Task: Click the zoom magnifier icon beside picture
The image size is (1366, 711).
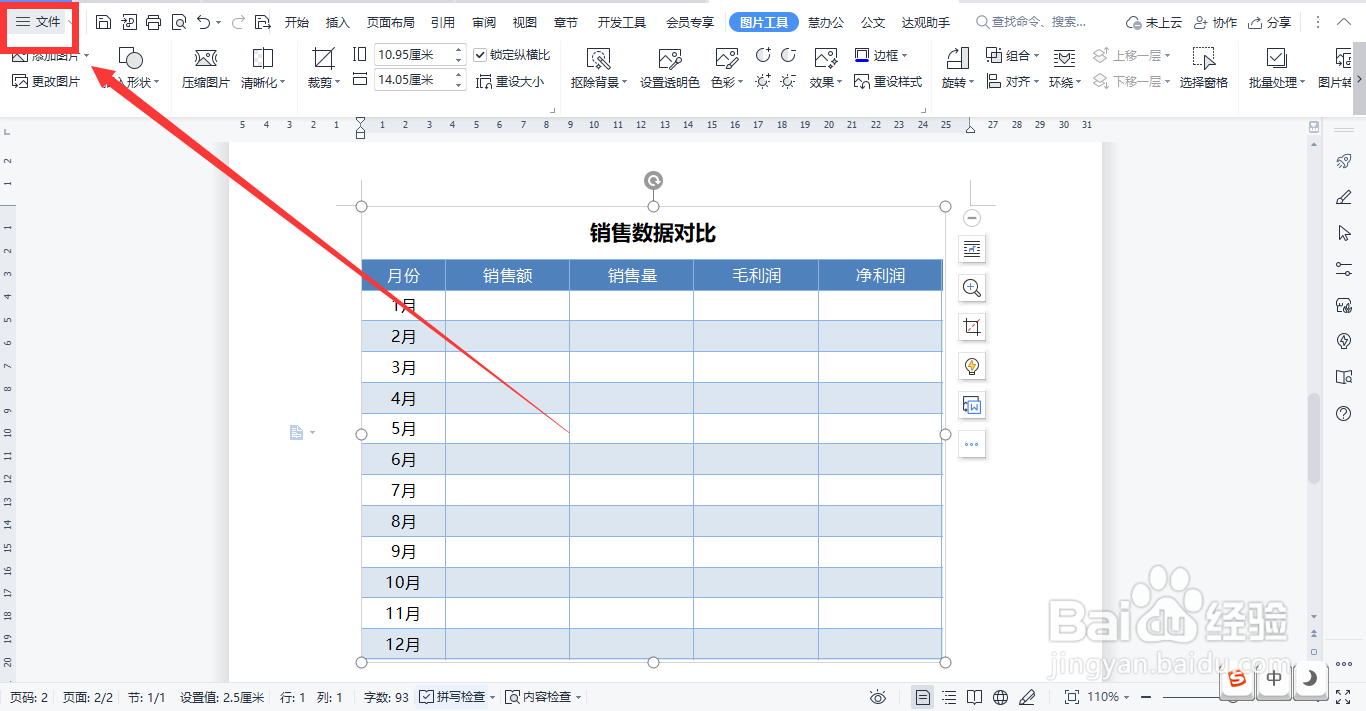Action: point(971,288)
